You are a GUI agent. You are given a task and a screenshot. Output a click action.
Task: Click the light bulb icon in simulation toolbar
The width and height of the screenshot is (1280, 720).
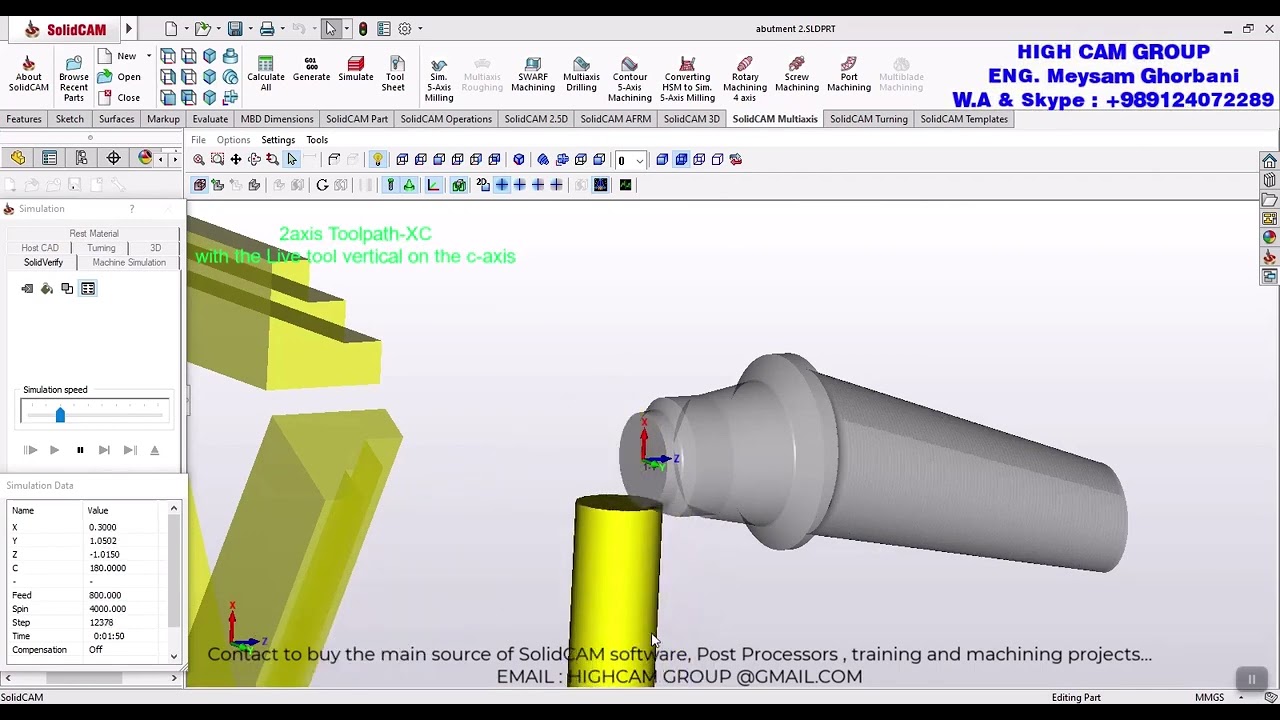377,159
